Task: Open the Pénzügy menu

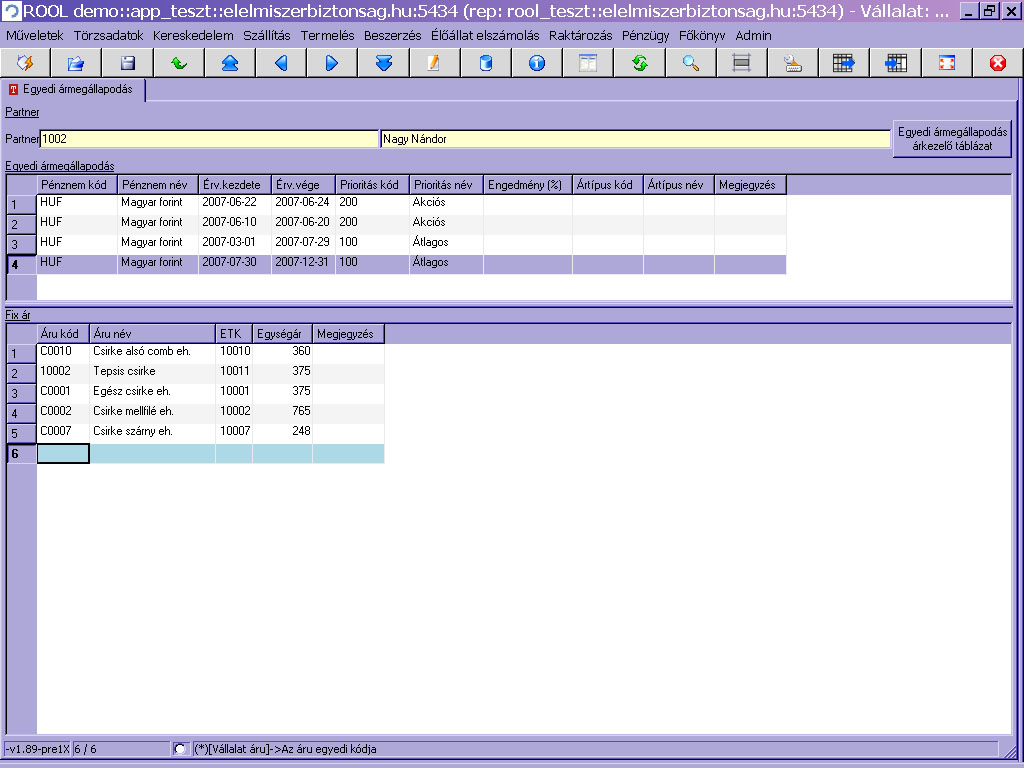Action: click(x=645, y=35)
